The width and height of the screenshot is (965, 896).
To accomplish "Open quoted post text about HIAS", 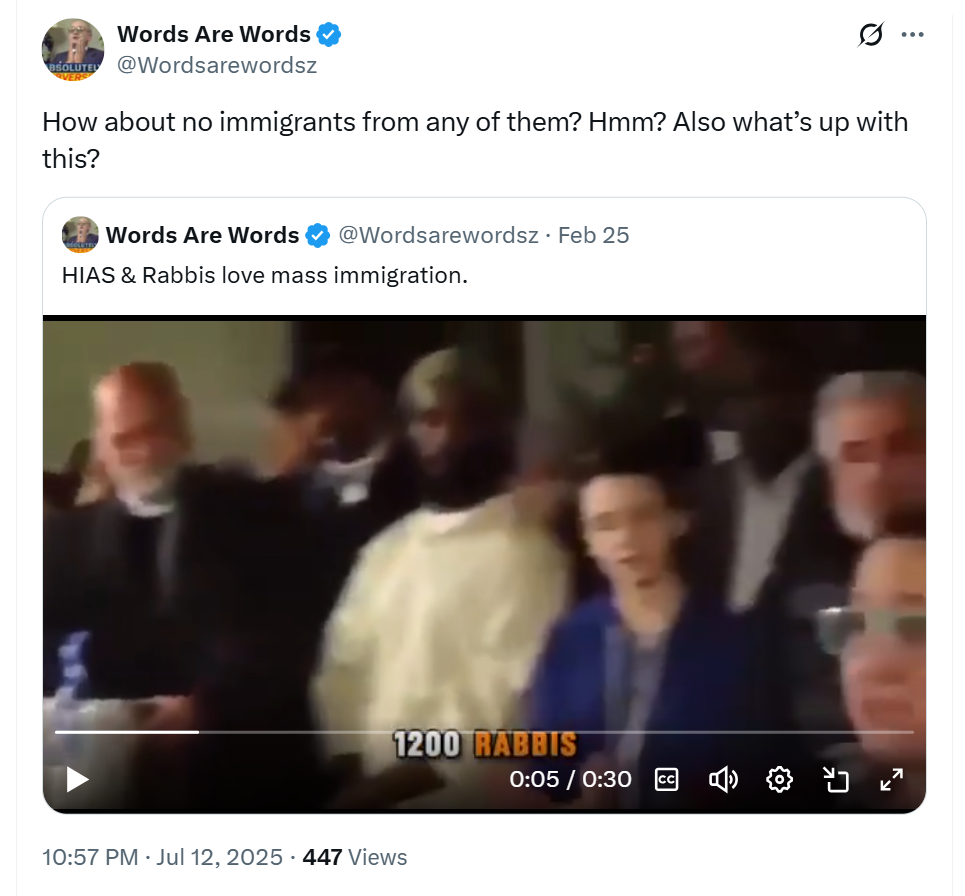I will coord(265,275).
